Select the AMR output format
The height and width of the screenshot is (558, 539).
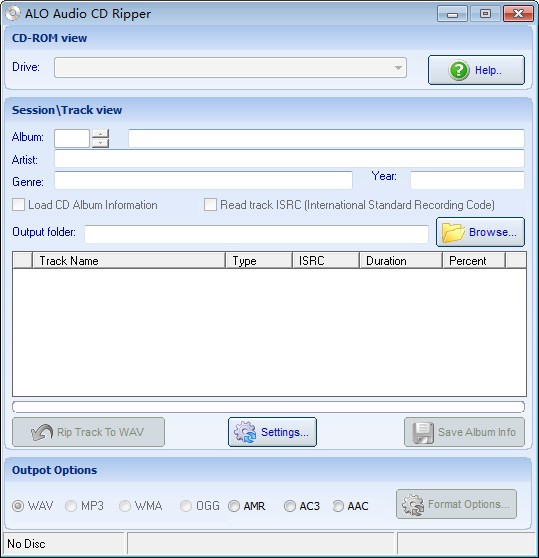pyautogui.click(x=234, y=506)
